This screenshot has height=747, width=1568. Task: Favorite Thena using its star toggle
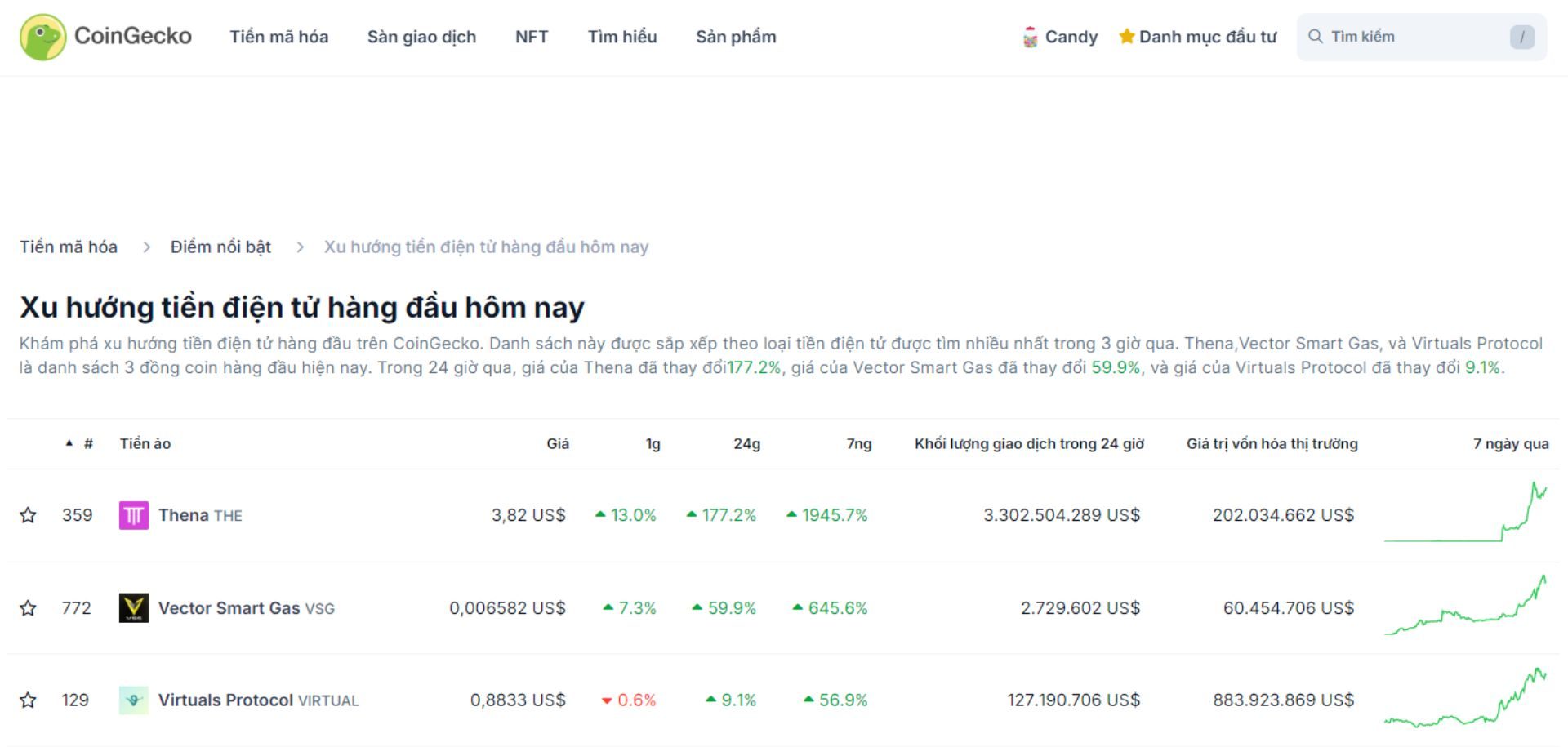[29, 515]
